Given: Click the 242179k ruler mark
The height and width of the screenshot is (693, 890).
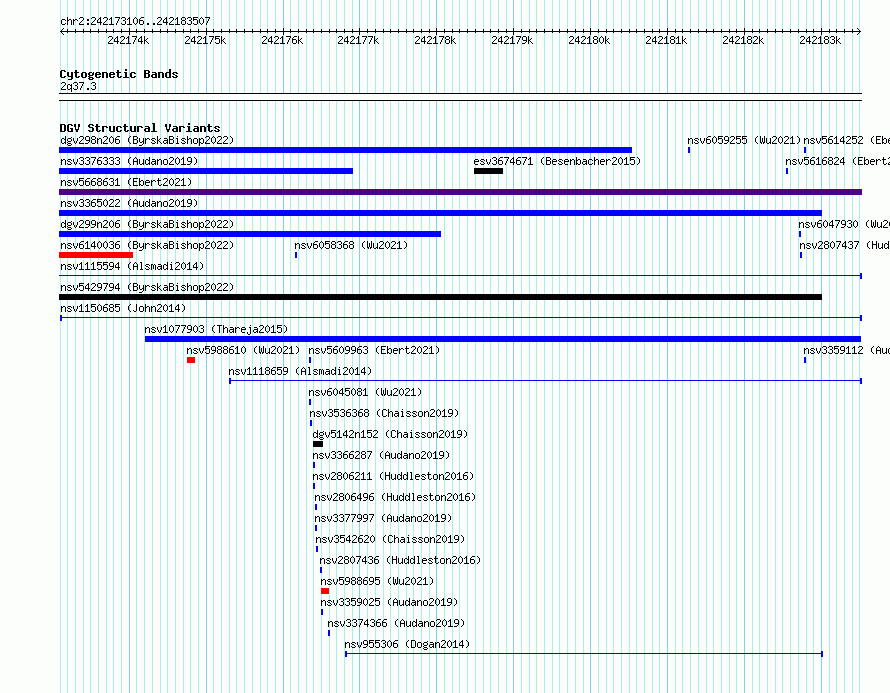Looking at the screenshot, I should (512, 40).
